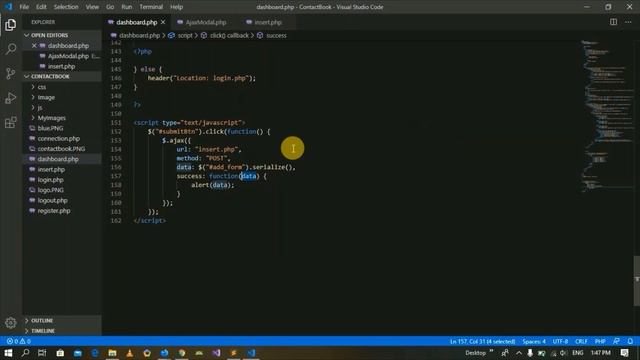
Task: Change UTF-8 encoding in status bar
Action: pyautogui.click(x=560, y=341)
